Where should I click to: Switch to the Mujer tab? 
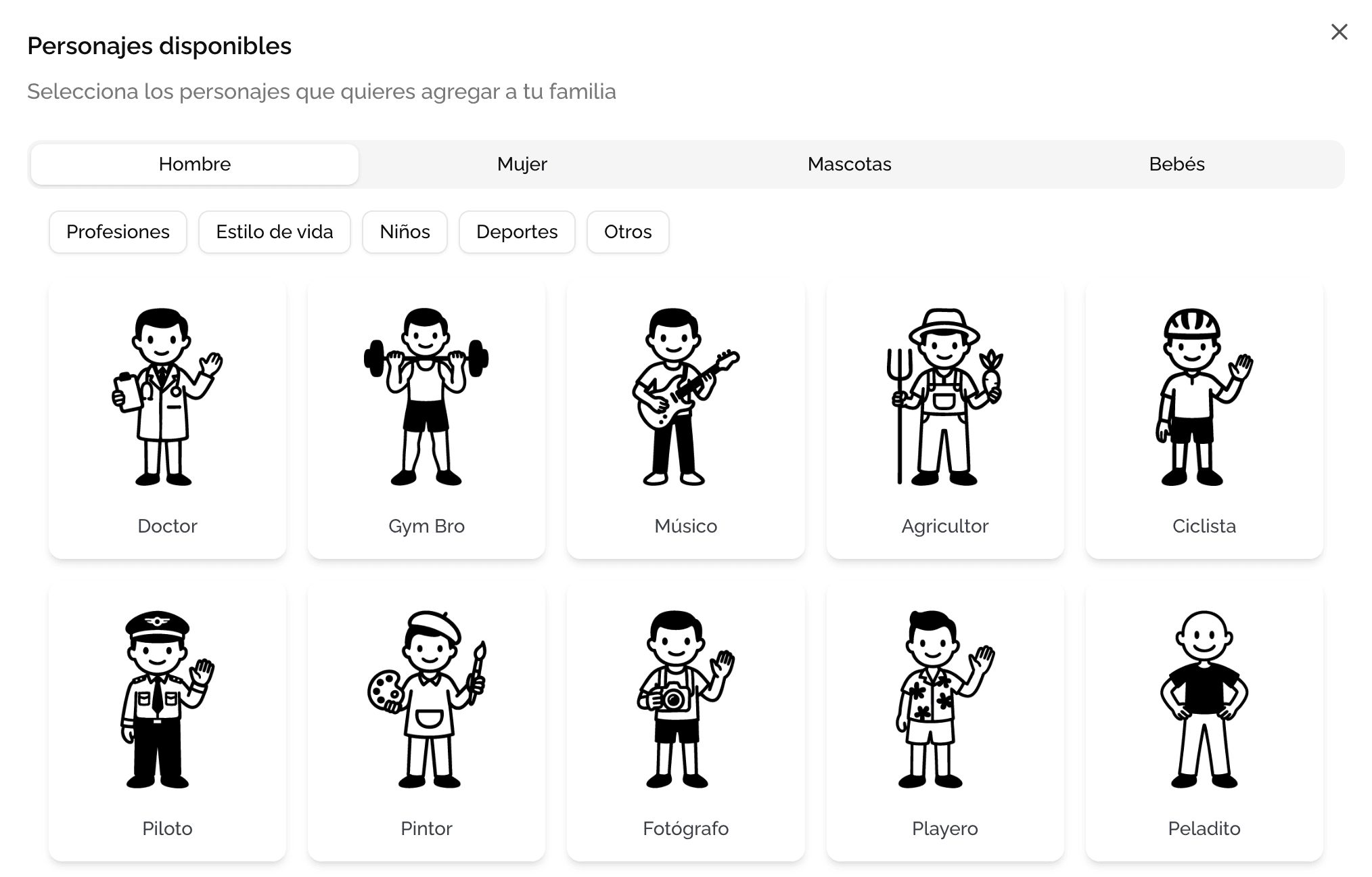point(522,164)
